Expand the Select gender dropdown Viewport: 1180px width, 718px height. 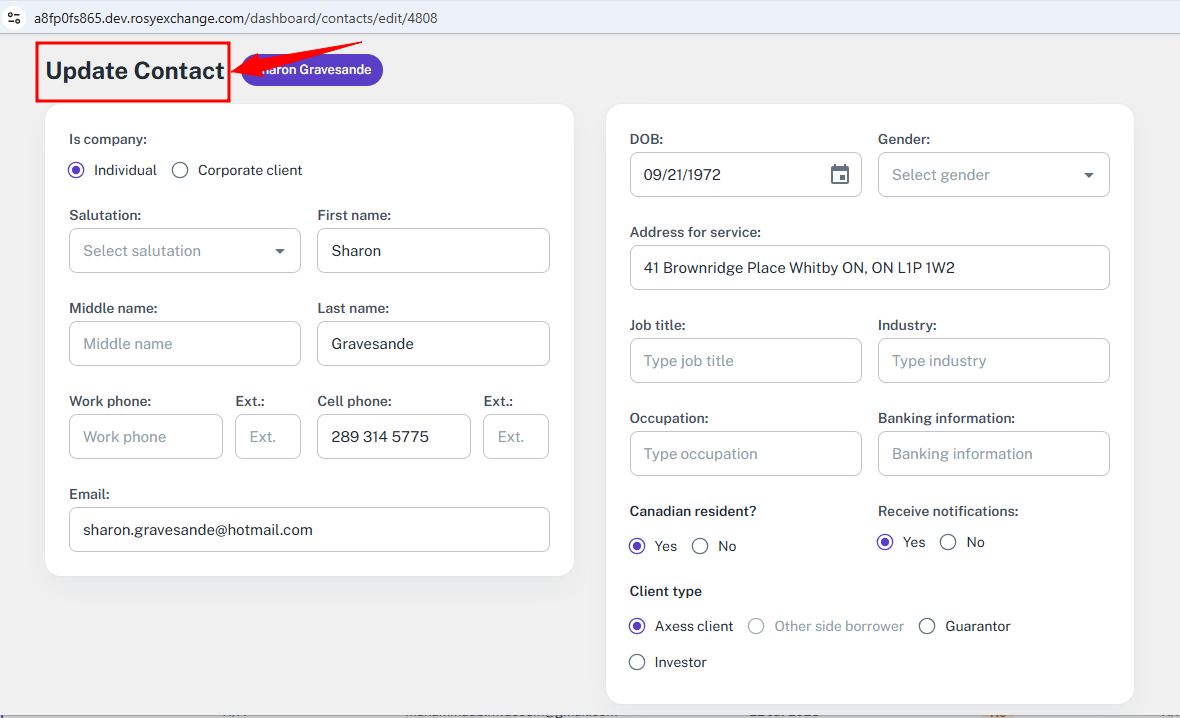993,175
